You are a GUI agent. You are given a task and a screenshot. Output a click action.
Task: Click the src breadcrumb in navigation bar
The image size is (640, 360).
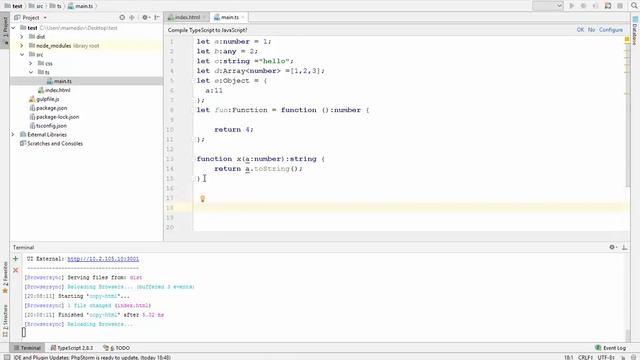pos(36,6)
